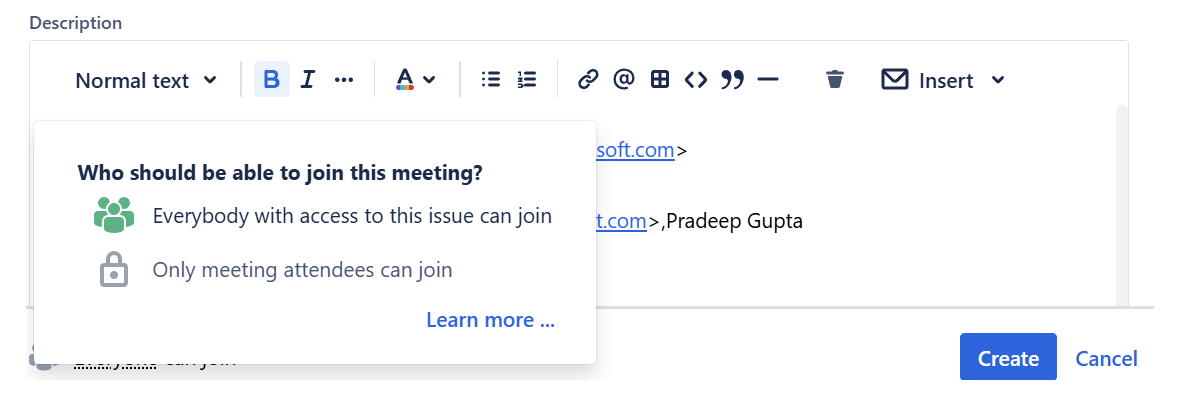Select Everybody with access can join
The width and height of the screenshot is (1183, 403).
(351, 216)
